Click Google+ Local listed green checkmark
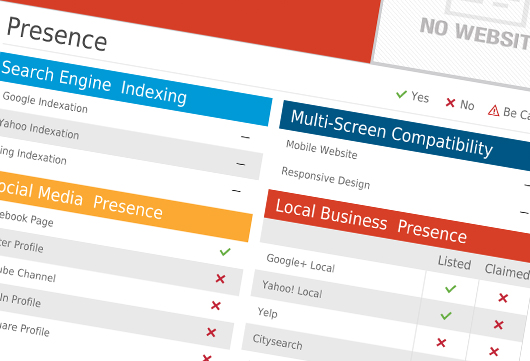This screenshot has width=530, height=361. [x=451, y=289]
